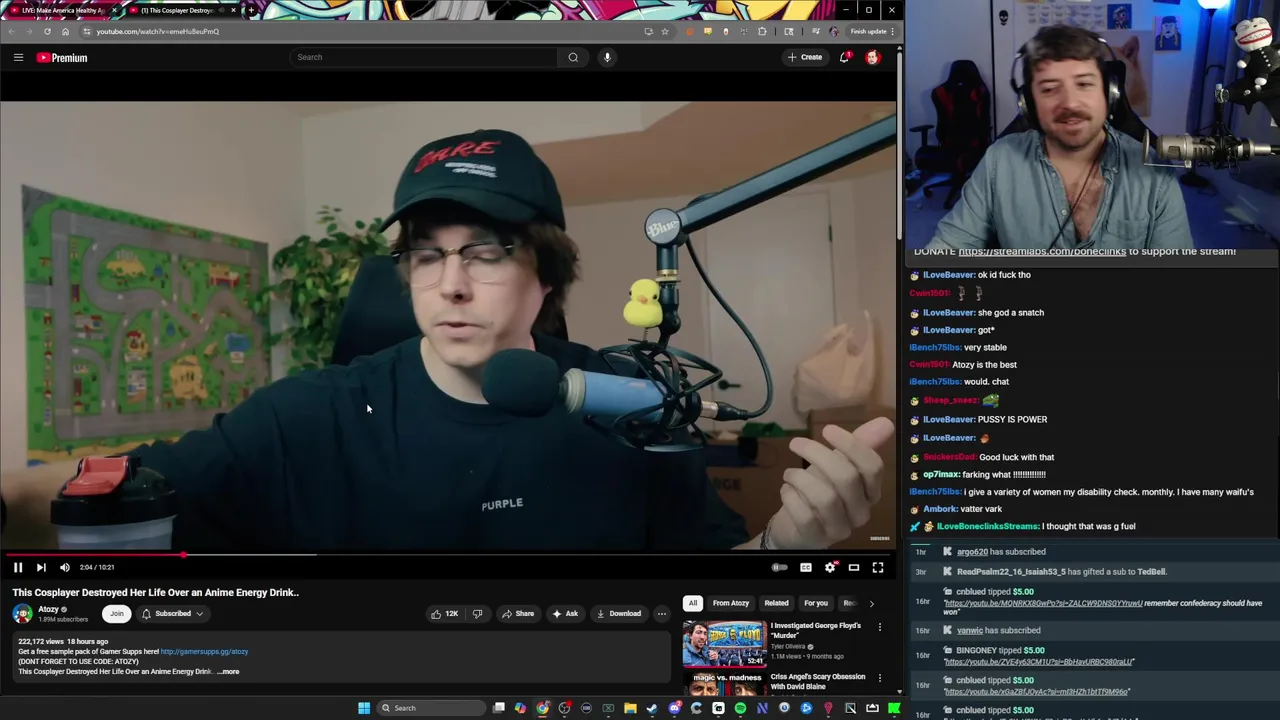Open player settings gear

pyautogui.click(x=830, y=567)
